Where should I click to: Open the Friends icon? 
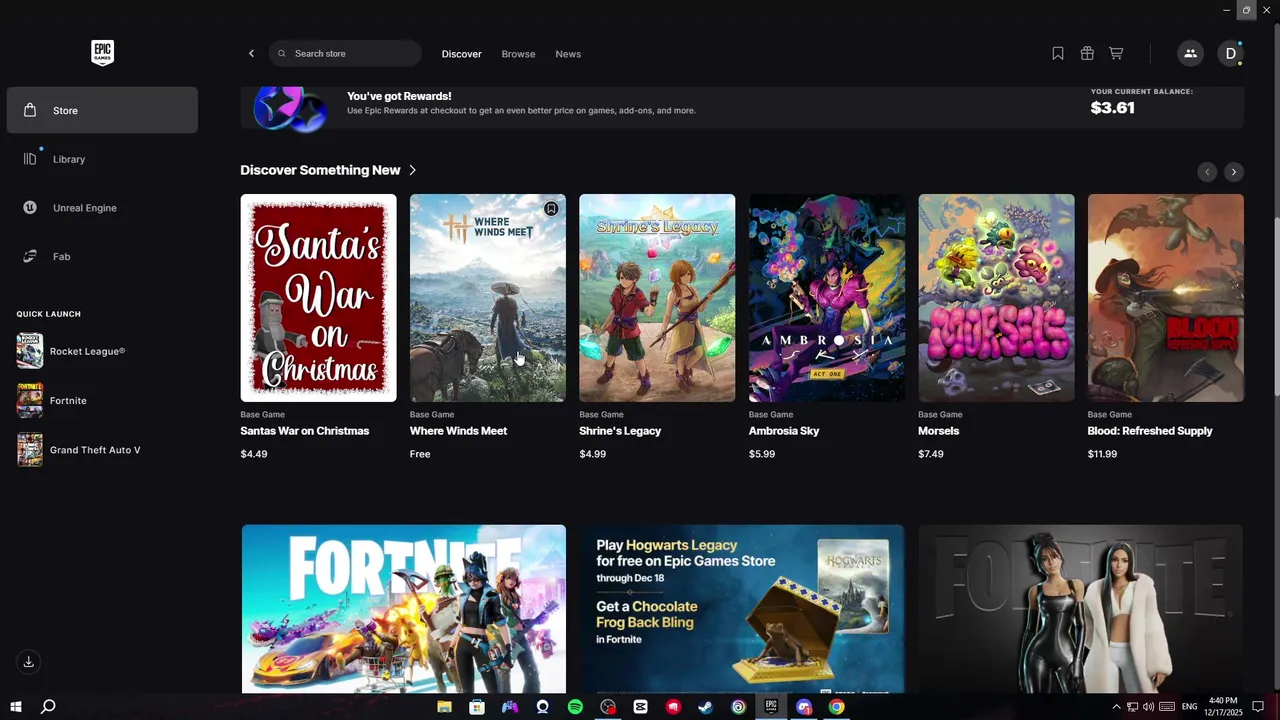tap(1190, 54)
